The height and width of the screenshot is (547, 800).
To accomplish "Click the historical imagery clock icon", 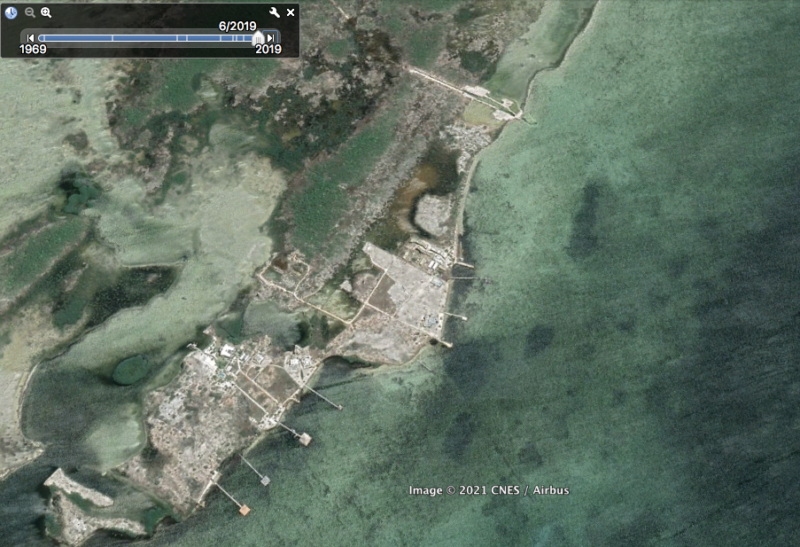I will pyautogui.click(x=11, y=13).
